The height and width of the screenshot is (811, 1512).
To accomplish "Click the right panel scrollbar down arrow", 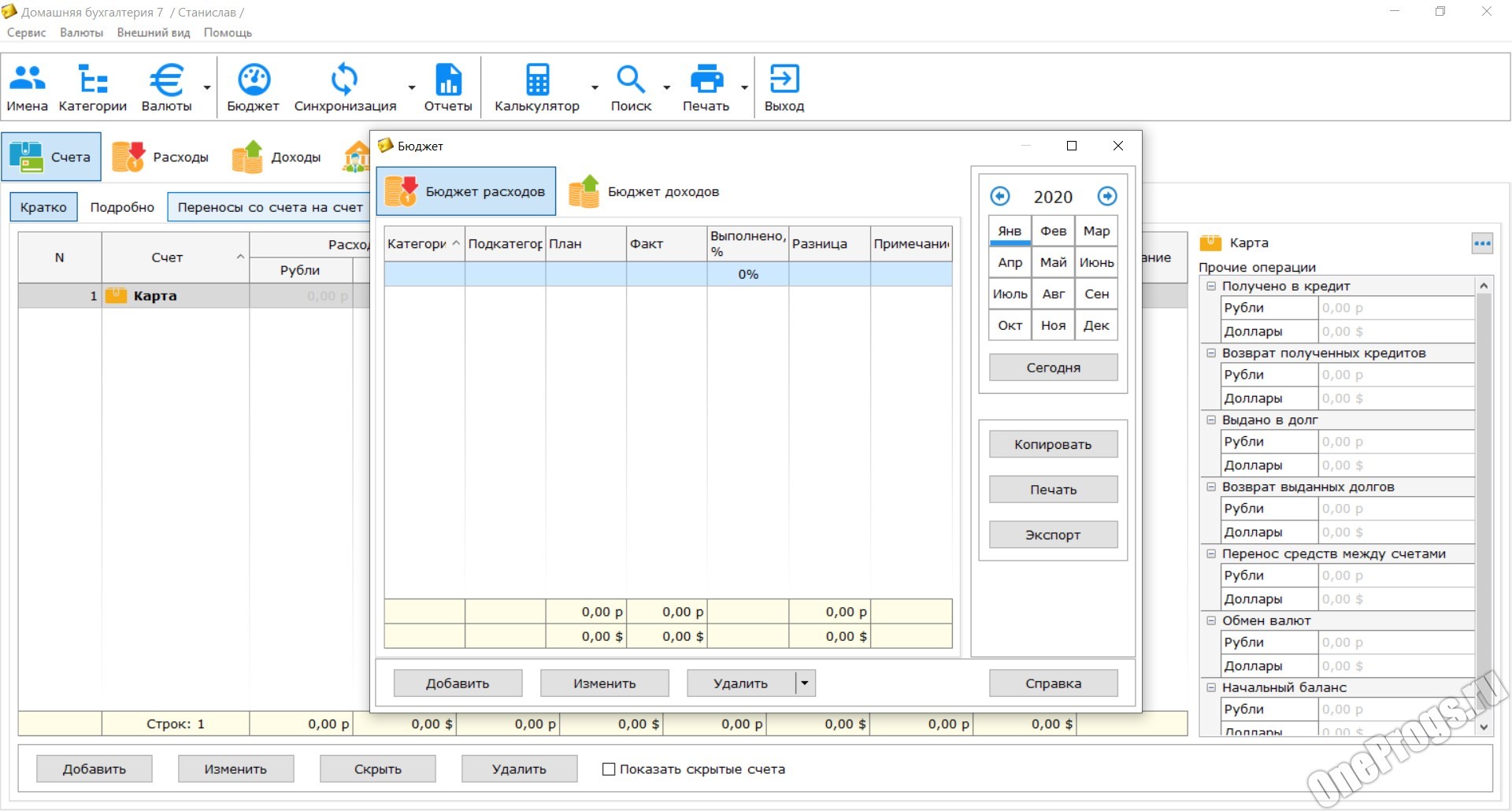I will tap(1484, 728).
